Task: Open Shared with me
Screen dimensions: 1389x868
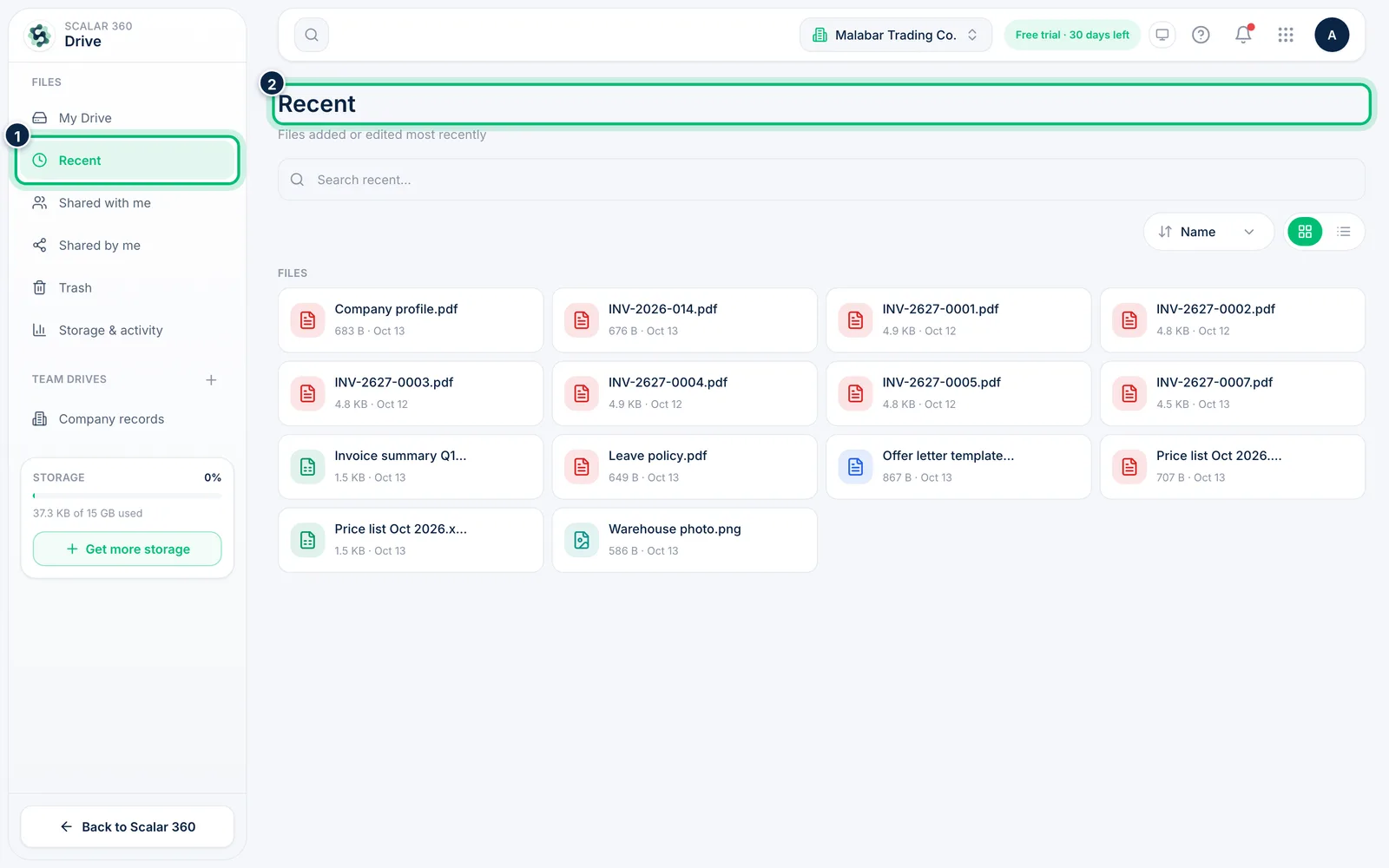Action: pyautogui.click(x=127, y=203)
